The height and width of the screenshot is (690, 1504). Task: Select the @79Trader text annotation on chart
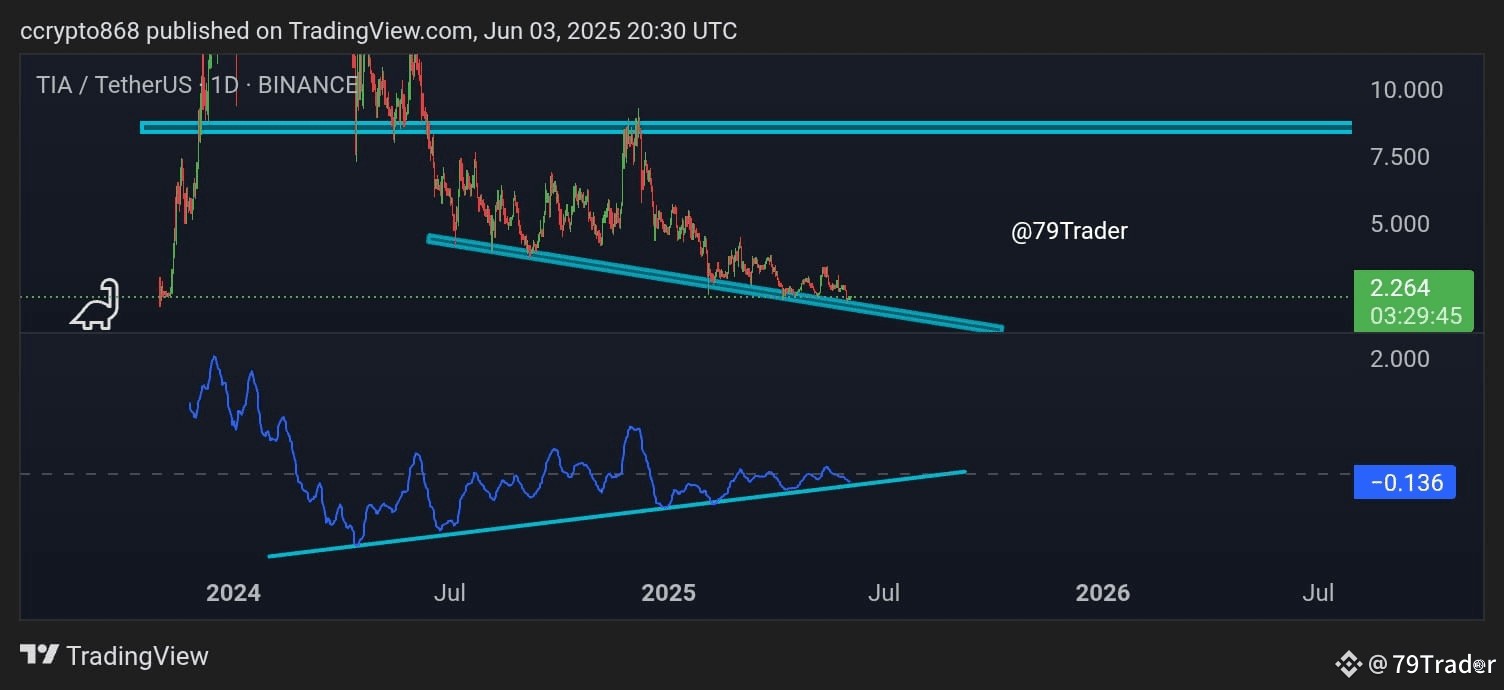[1069, 231]
